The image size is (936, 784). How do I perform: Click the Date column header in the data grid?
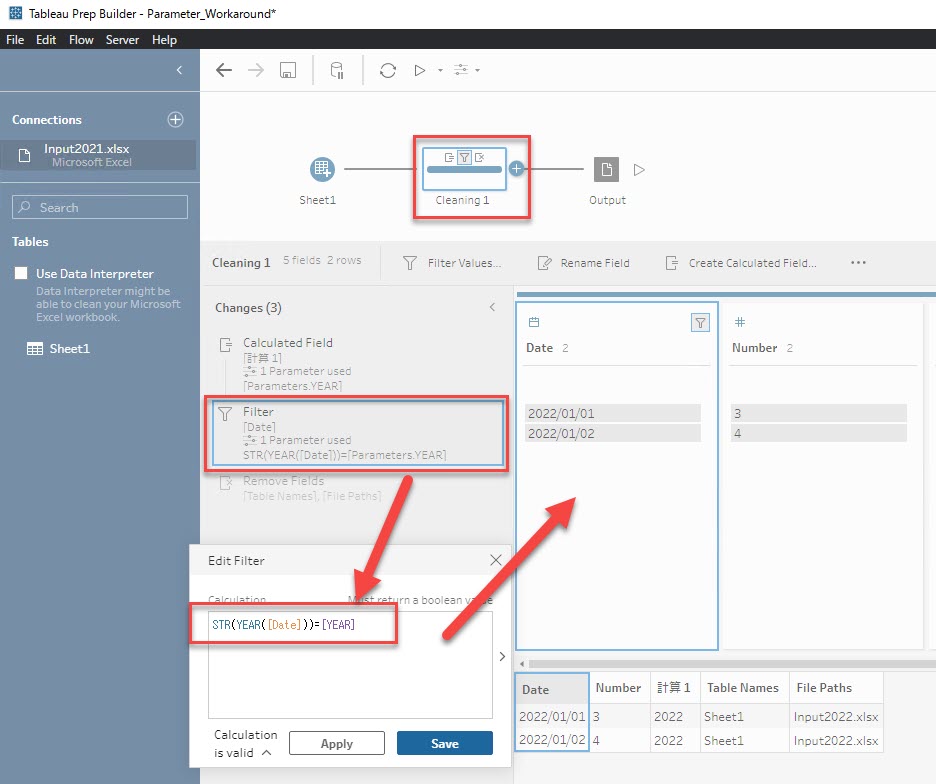click(552, 689)
